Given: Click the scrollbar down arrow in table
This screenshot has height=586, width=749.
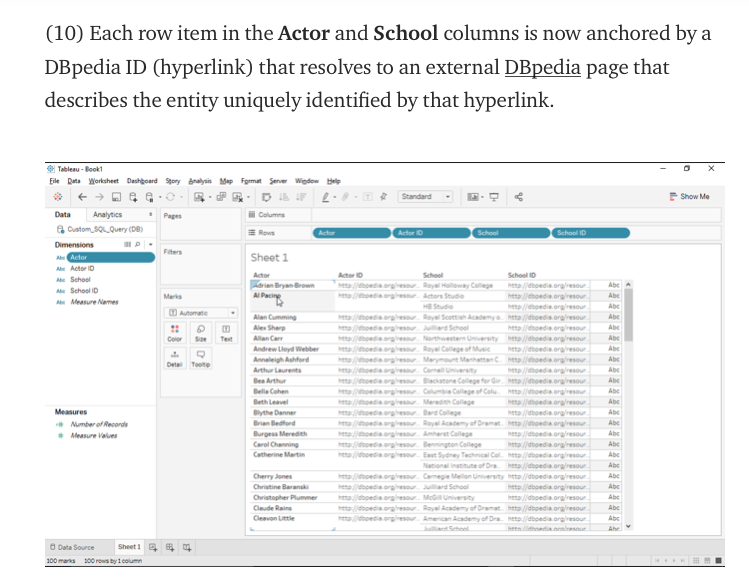Looking at the screenshot, I should [628, 526].
